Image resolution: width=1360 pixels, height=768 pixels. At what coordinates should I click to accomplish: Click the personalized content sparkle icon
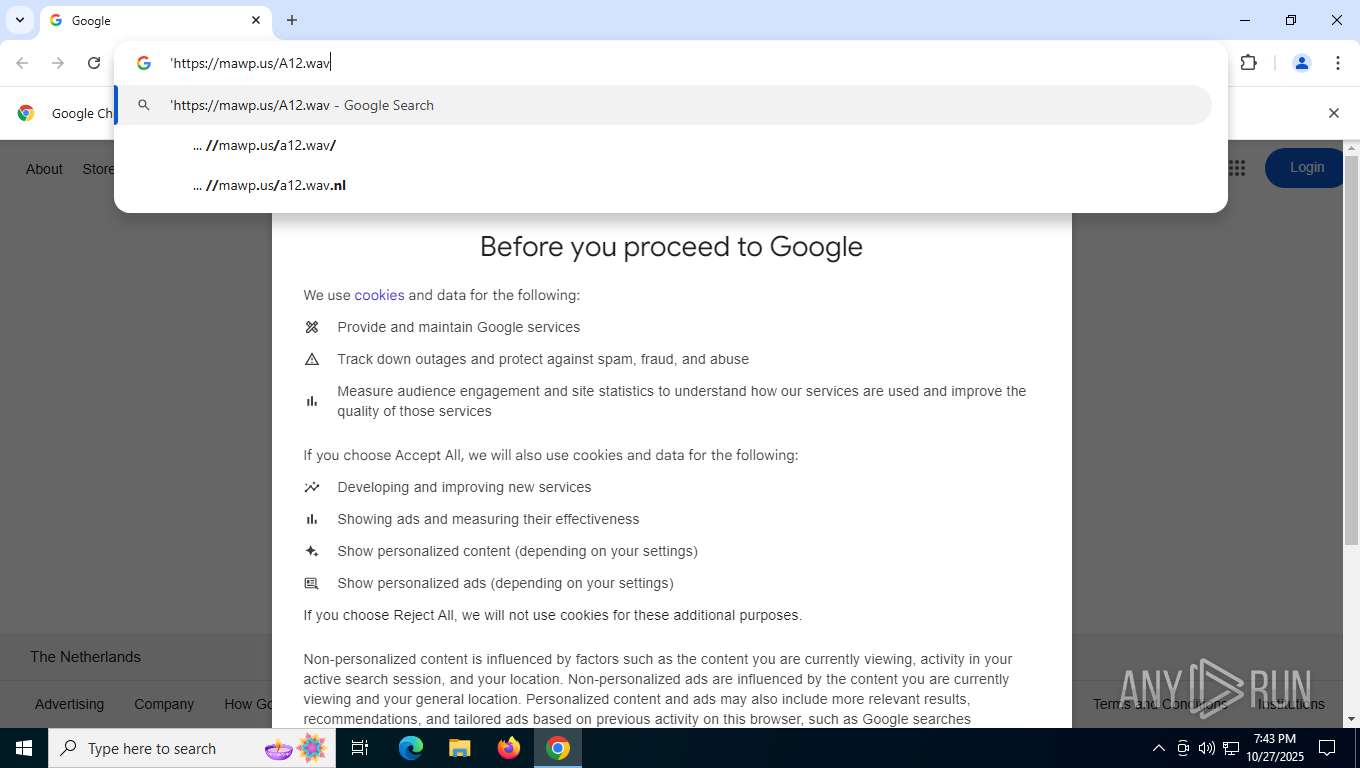312,551
